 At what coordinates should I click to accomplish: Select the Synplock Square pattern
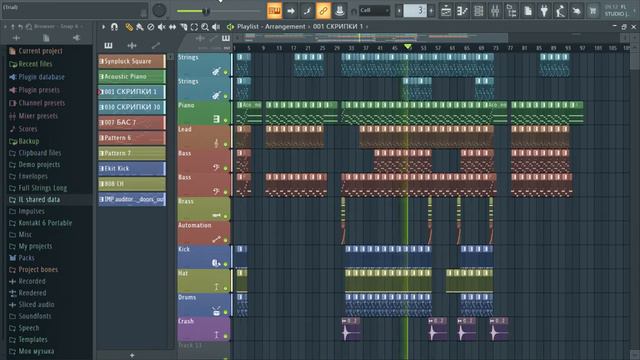tap(132, 61)
